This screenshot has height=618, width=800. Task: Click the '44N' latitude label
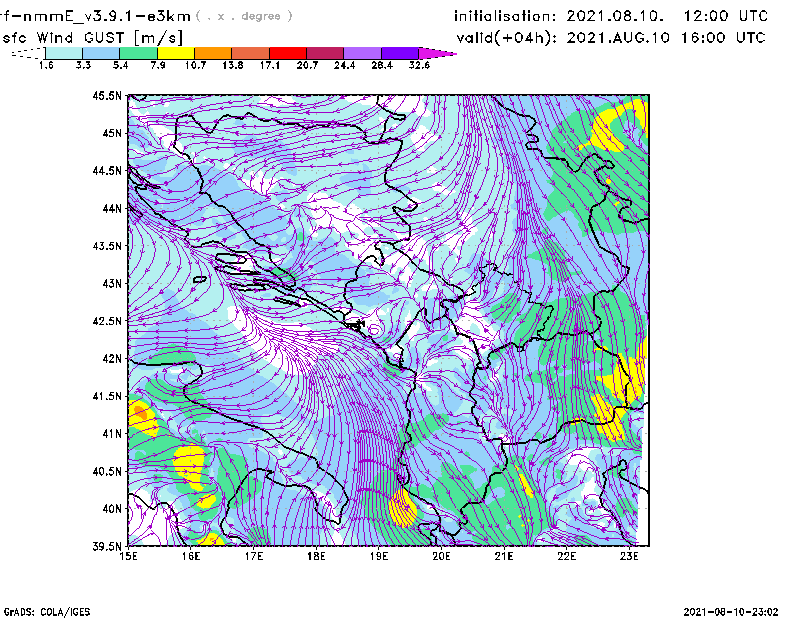(112, 208)
